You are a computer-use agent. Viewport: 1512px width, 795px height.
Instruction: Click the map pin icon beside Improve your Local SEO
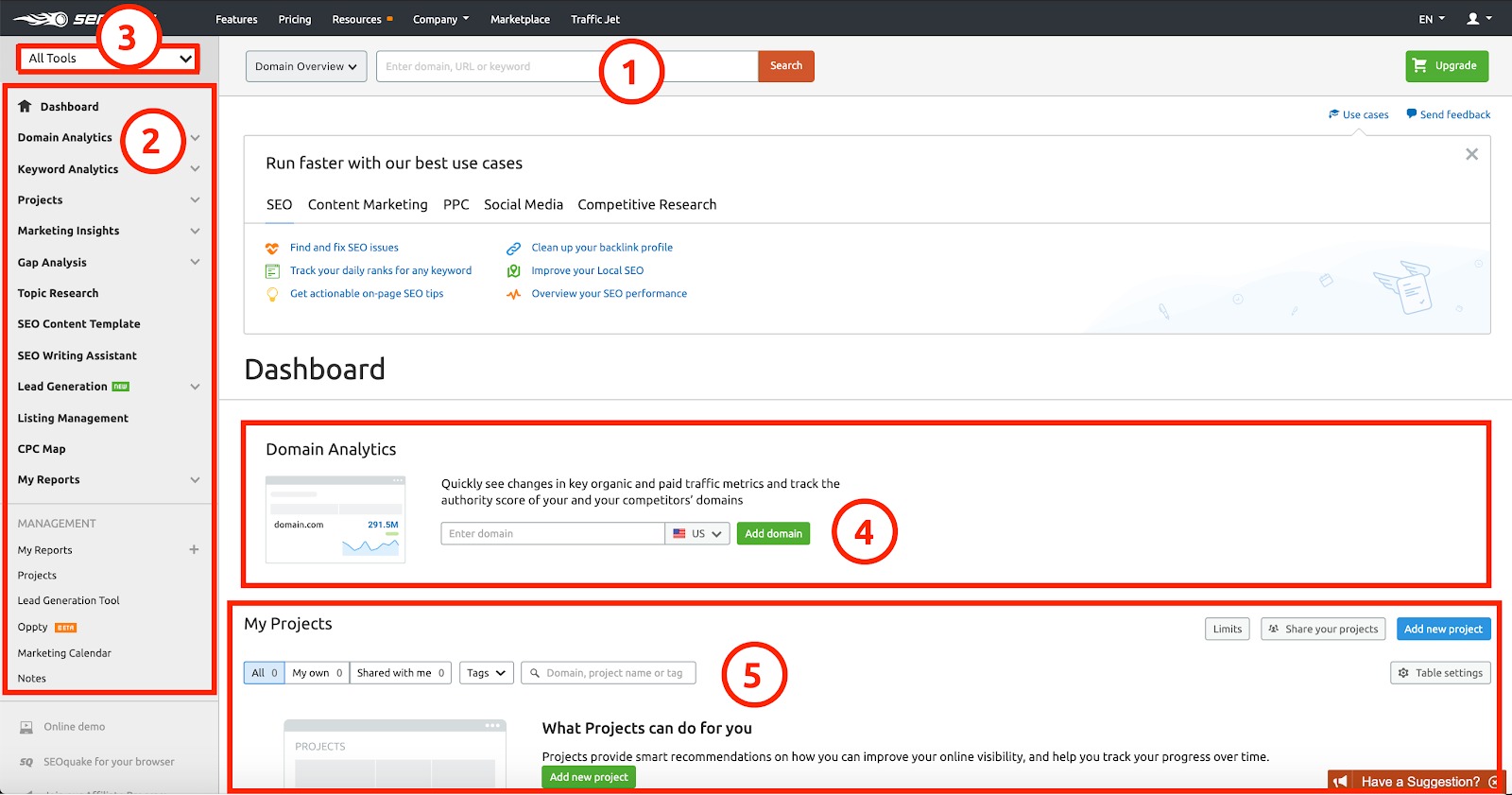tap(513, 271)
